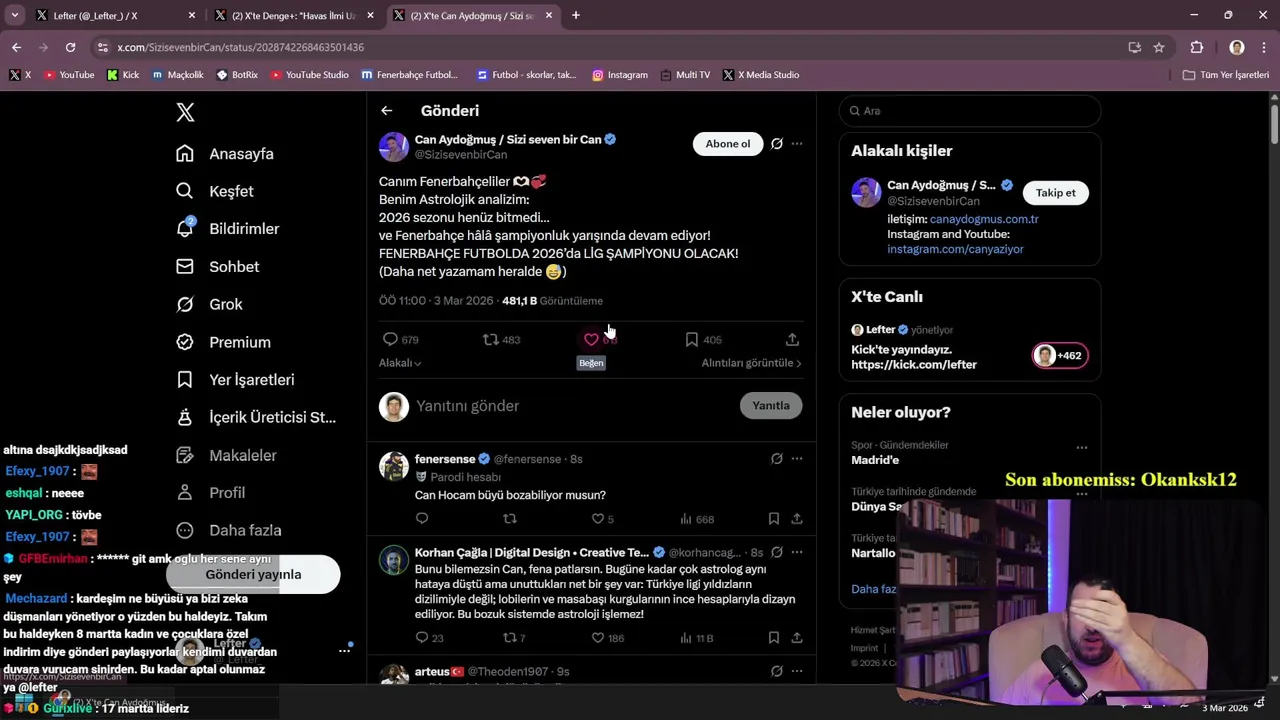Image resolution: width=1280 pixels, height=720 pixels.
Task: Click Abone ol button
Action: pyautogui.click(x=728, y=144)
